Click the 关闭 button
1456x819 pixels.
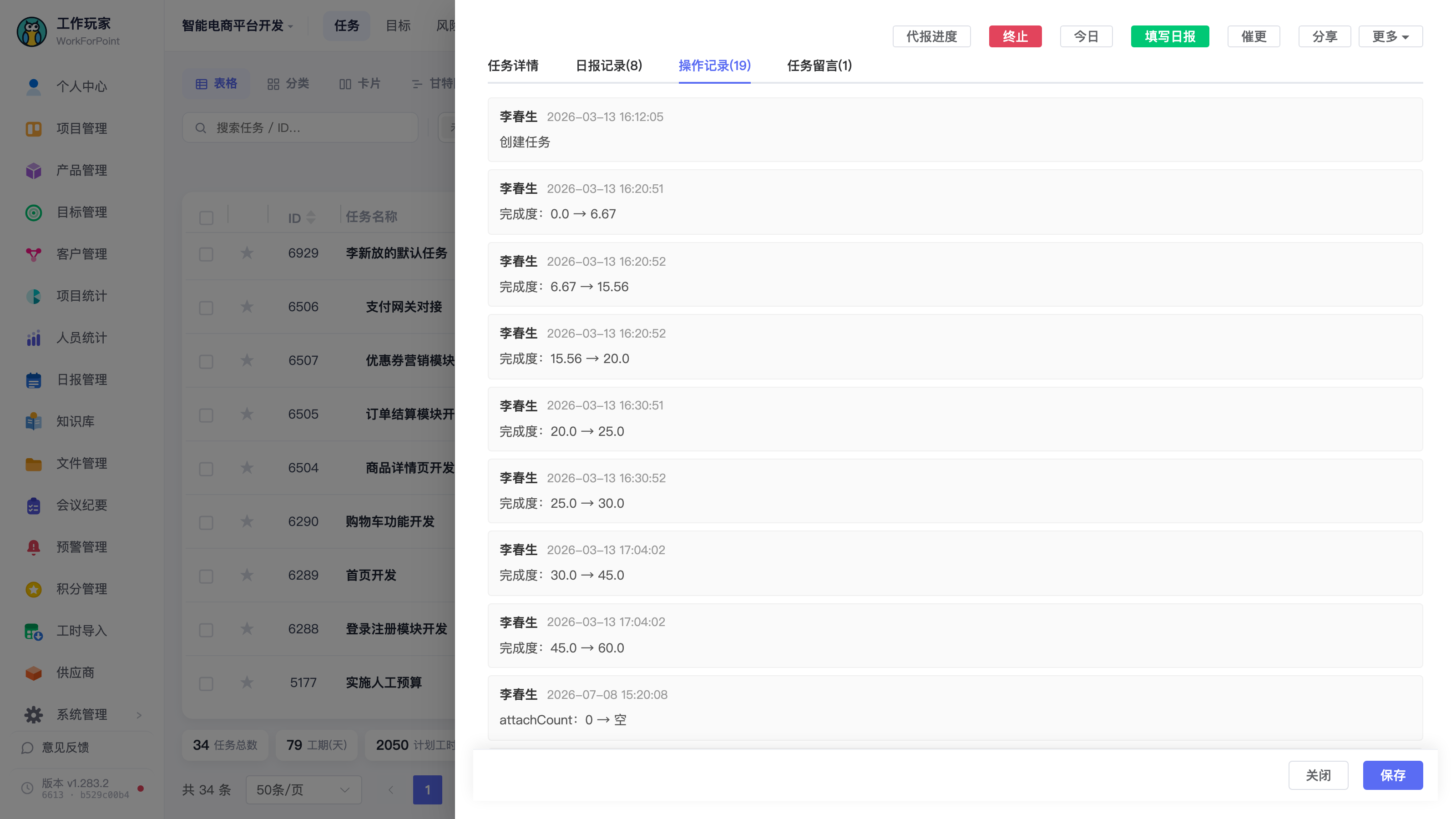point(1318,775)
